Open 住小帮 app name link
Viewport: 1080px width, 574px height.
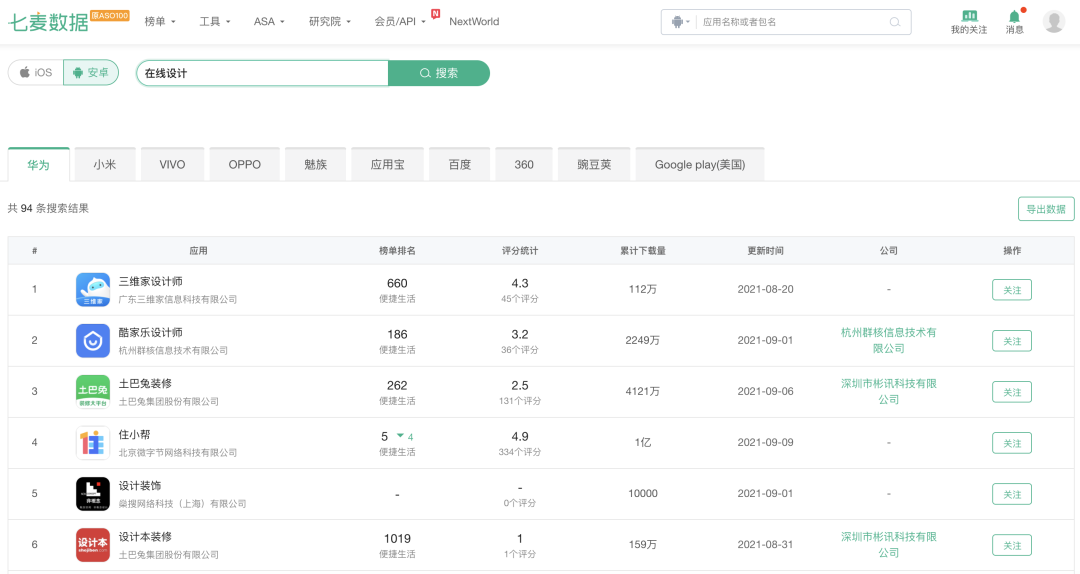coord(134,434)
